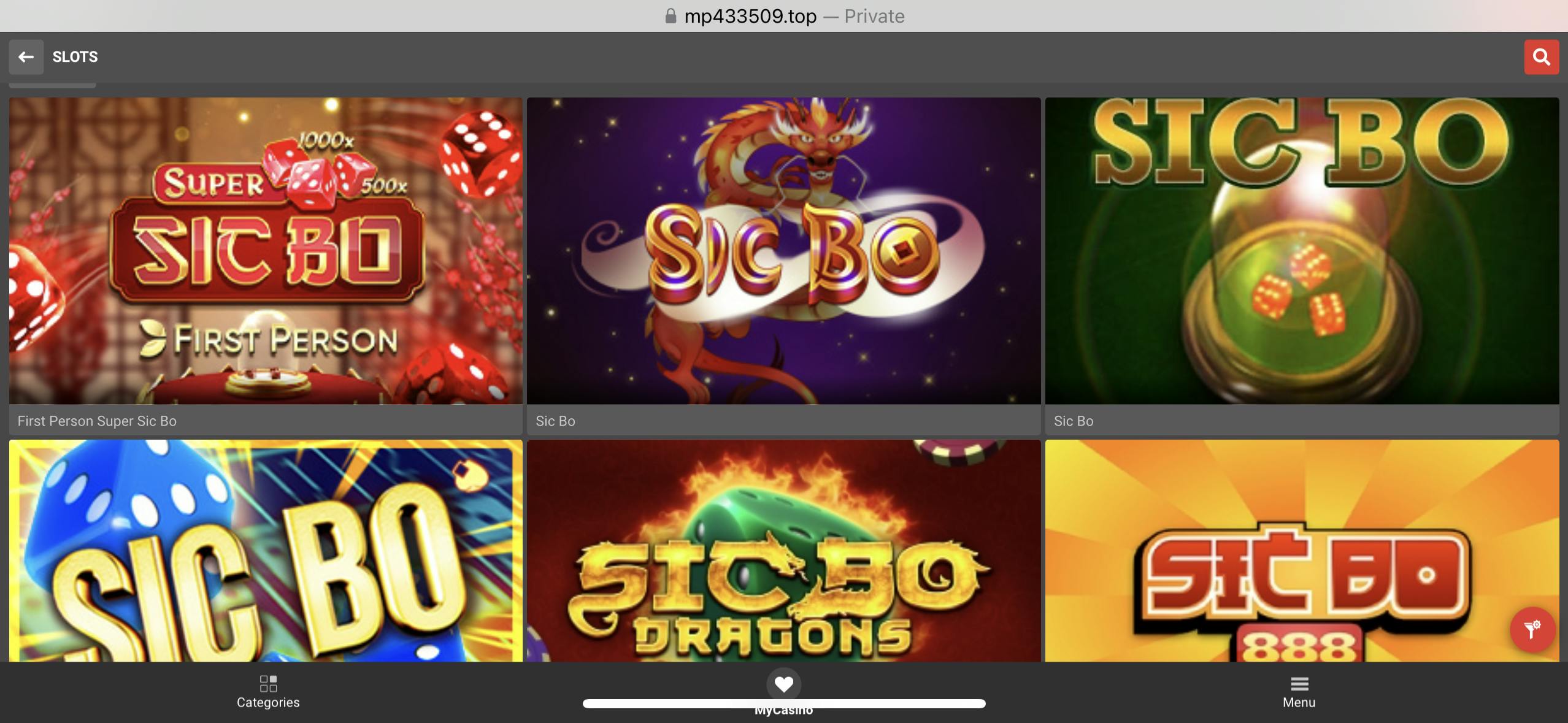Open the blue dice Sic Bo thumbnail
Image resolution: width=1568 pixels, height=723 pixels.
coord(266,551)
